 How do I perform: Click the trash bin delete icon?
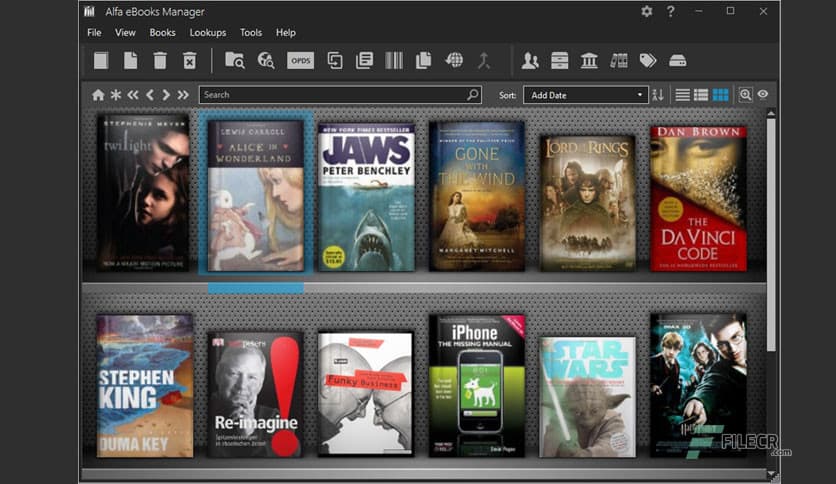pos(160,60)
